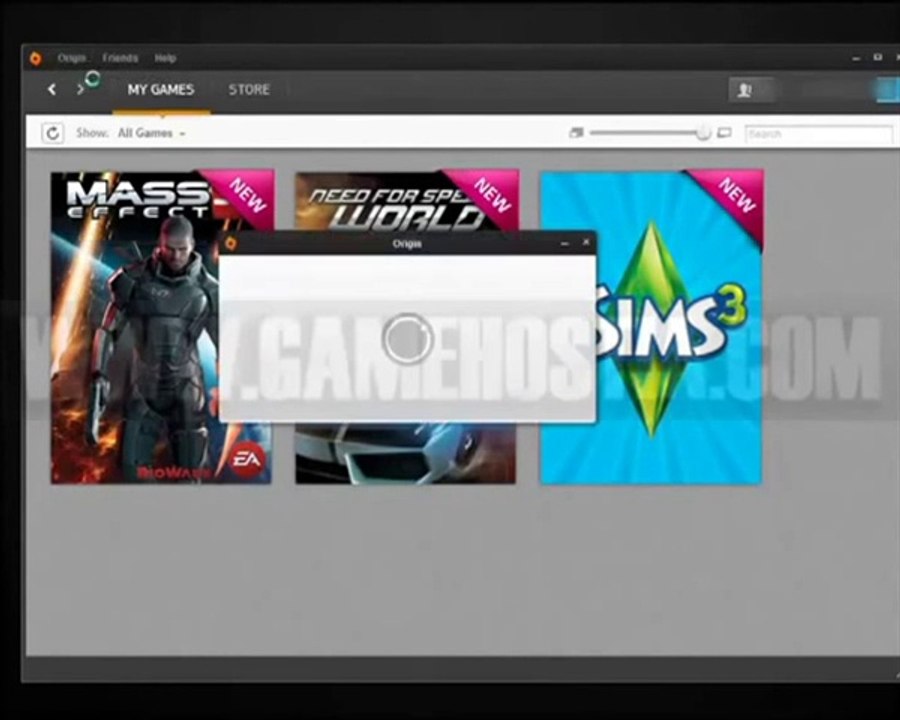The image size is (900, 720).
Task: Select The Sims 3 game tile
Action: pyautogui.click(x=651, y=327)
